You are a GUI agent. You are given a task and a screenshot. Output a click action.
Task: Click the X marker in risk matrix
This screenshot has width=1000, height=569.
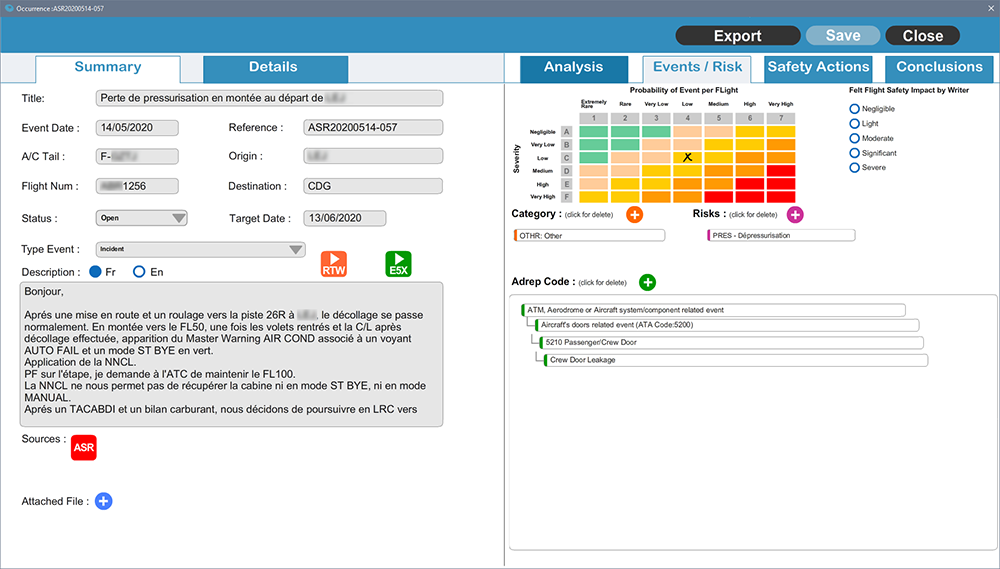[687, 158]
